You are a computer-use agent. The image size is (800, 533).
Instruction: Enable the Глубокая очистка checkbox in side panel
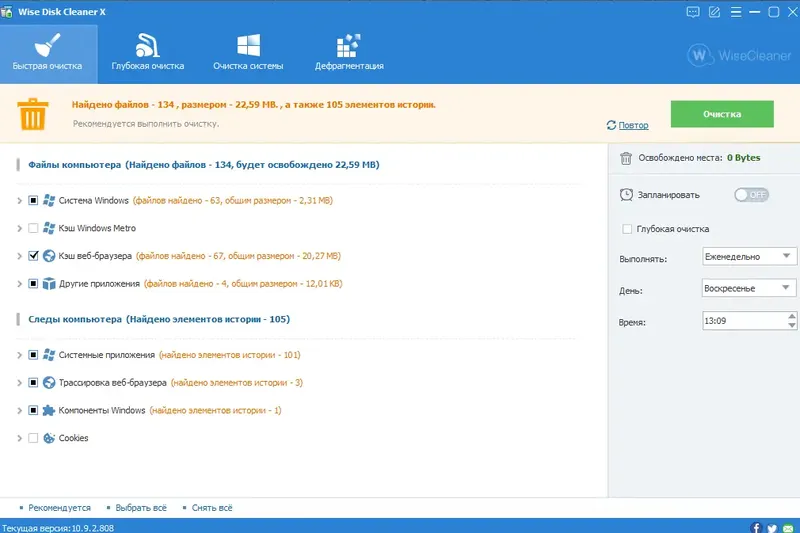(627, 229)
